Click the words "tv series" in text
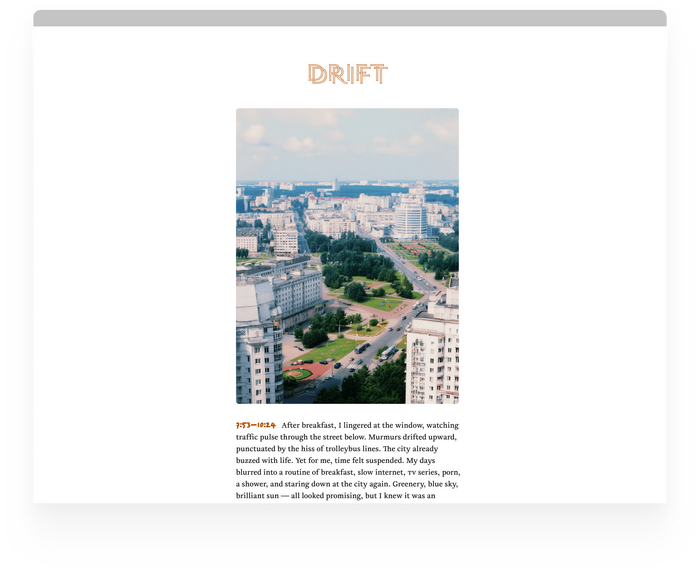The width and height of the screenshot is (700, 570). [x=420, y=473]
